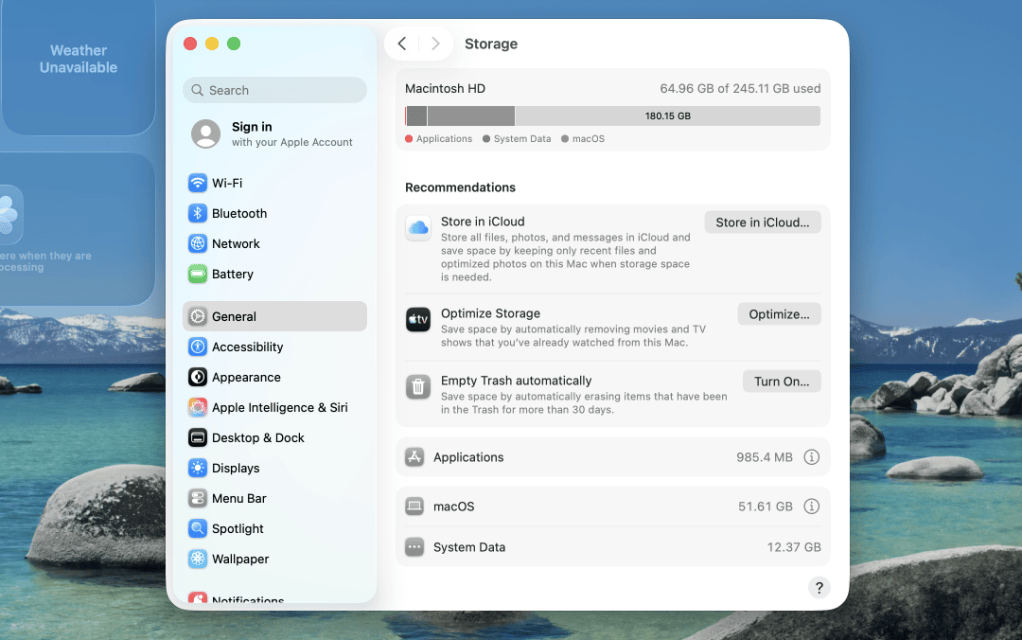Click the Wi-Fi icon in sidebar

197,183
